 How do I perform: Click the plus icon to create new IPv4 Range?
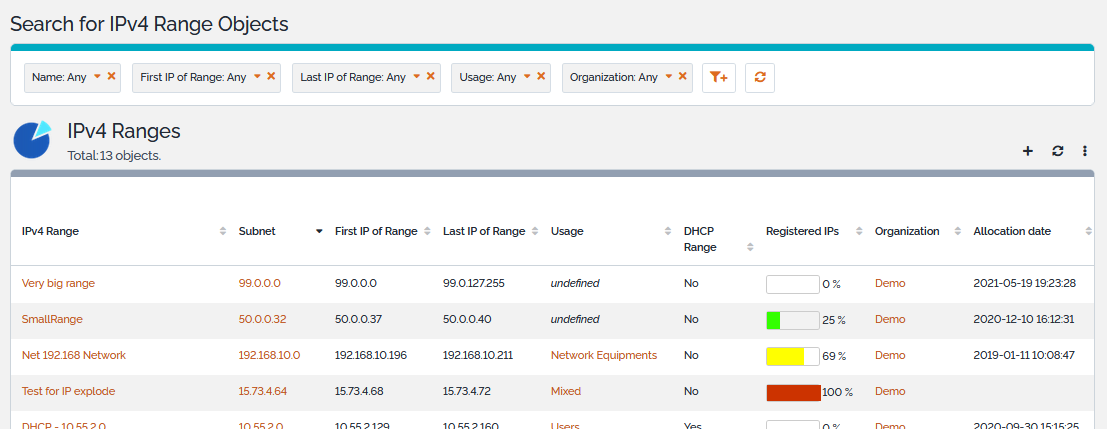1027,151
